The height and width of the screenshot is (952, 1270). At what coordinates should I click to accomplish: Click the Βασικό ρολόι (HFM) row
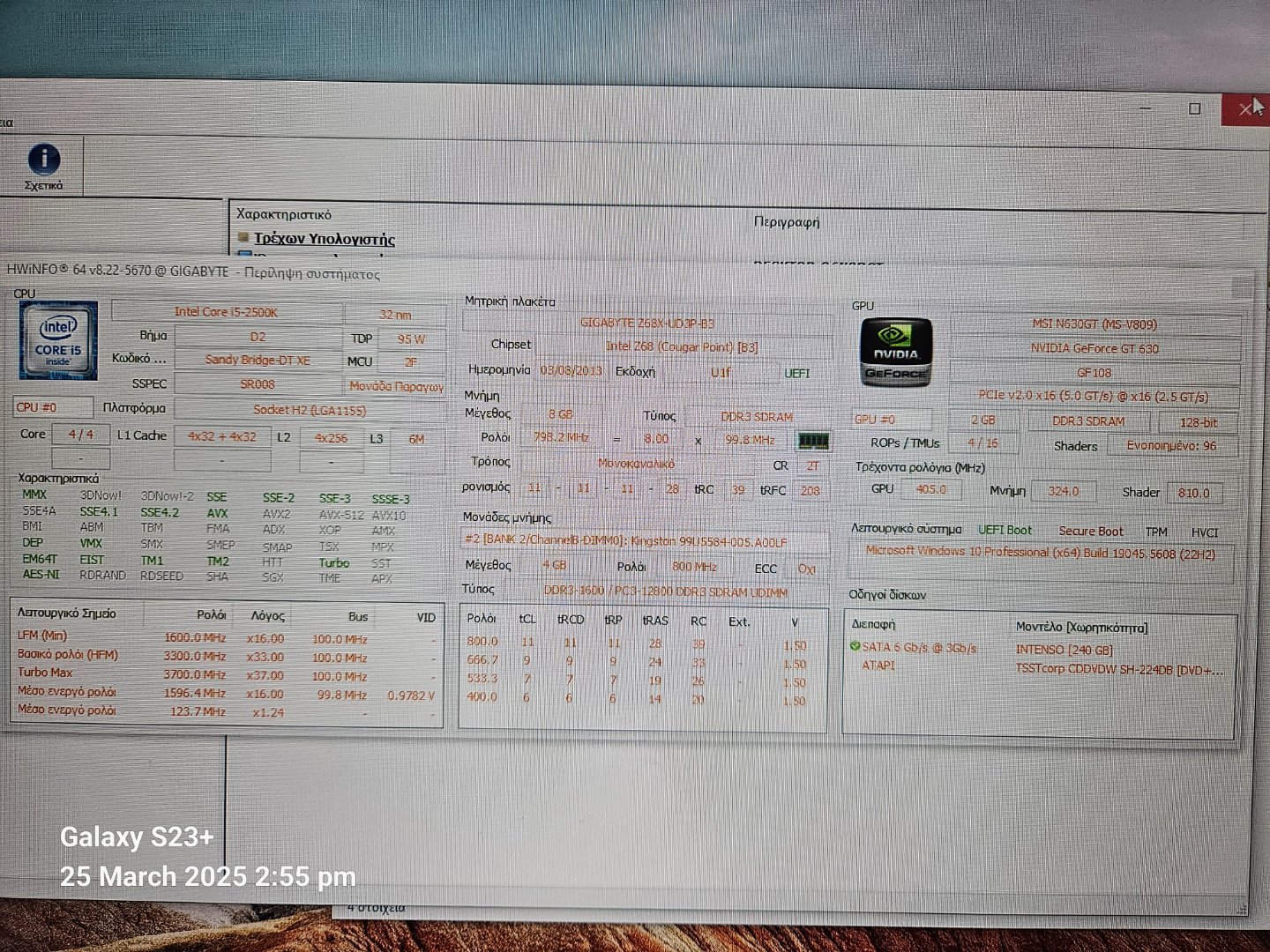[226, 656]
